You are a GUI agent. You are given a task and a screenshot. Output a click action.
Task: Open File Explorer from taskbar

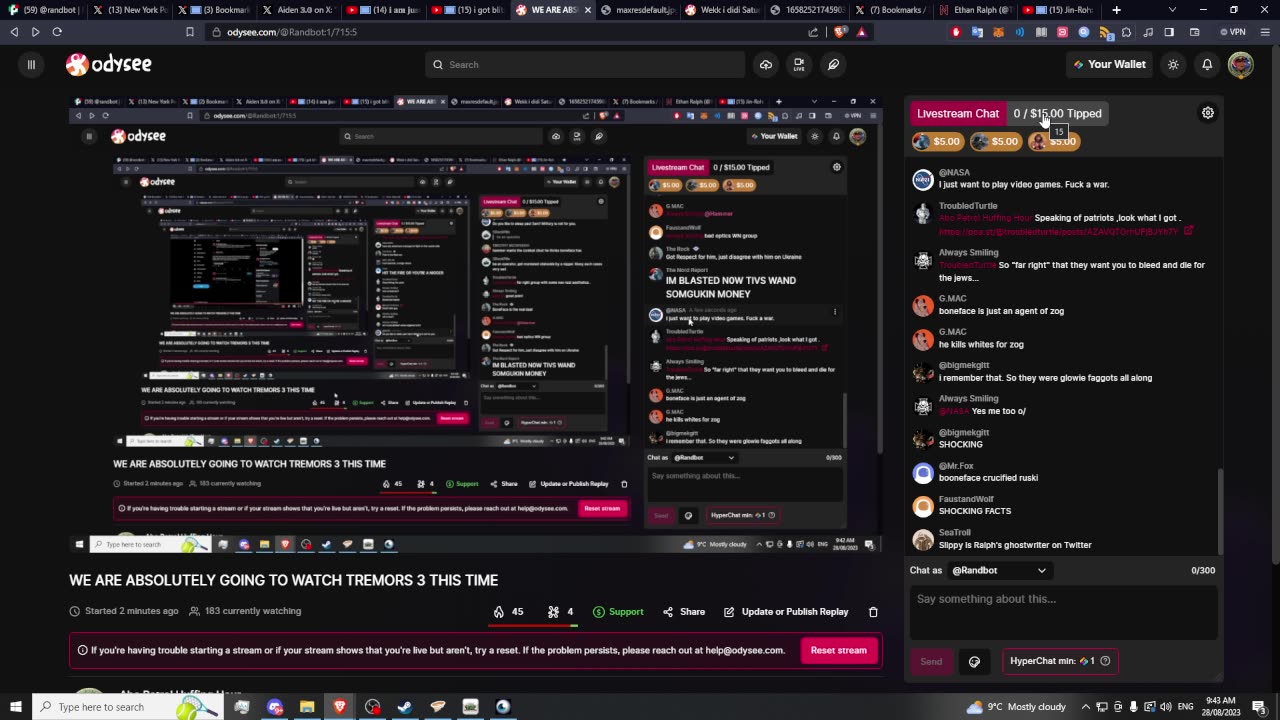coord(307,707)
